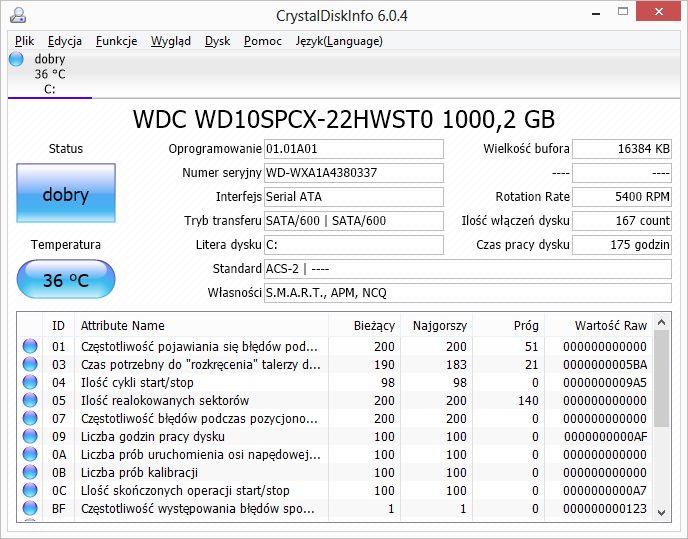Select the C: disk health orb in the disk bar
688x539 pixels.
pyautogui.click(x=16, y=59)
